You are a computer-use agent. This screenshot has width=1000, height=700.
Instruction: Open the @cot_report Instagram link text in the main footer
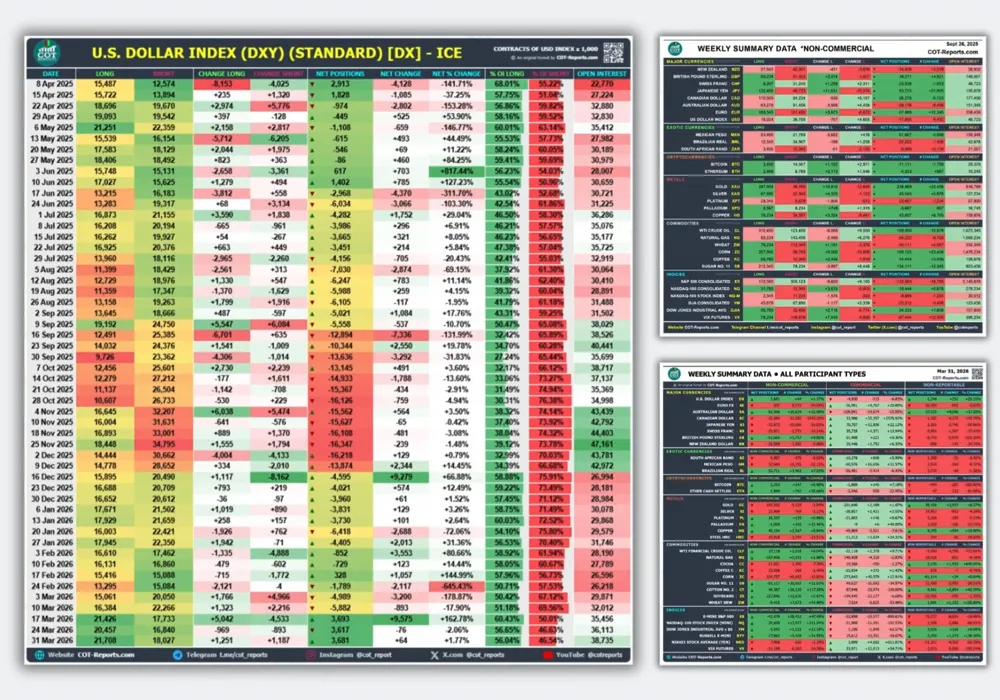click(x=374, y=655)
